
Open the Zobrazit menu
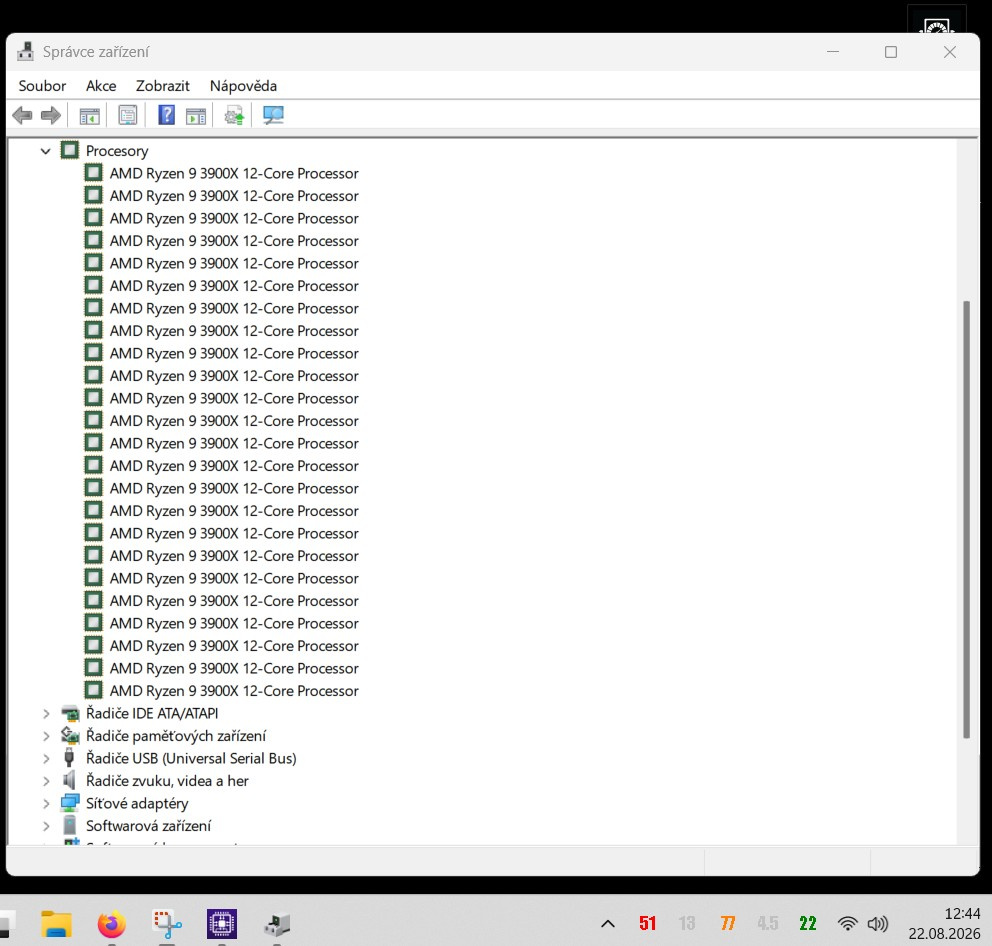click(163, 86)
